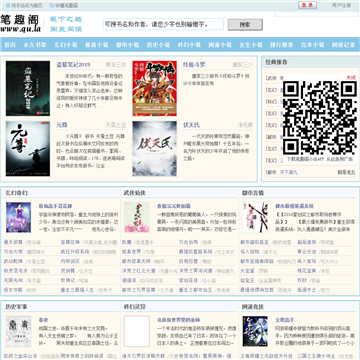Open 天下第九 in the recommended list

click(x=289, y=172)
